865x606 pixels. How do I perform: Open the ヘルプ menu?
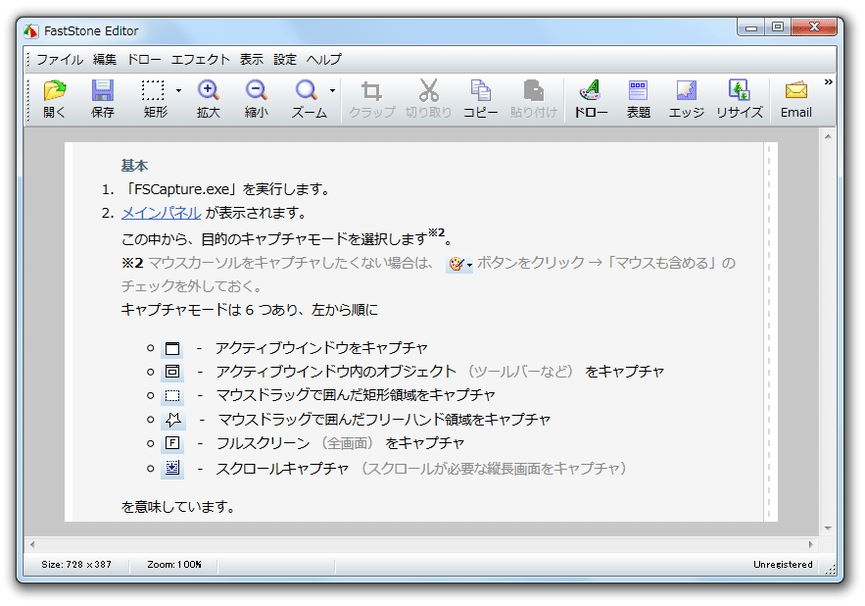coord(324,60)
